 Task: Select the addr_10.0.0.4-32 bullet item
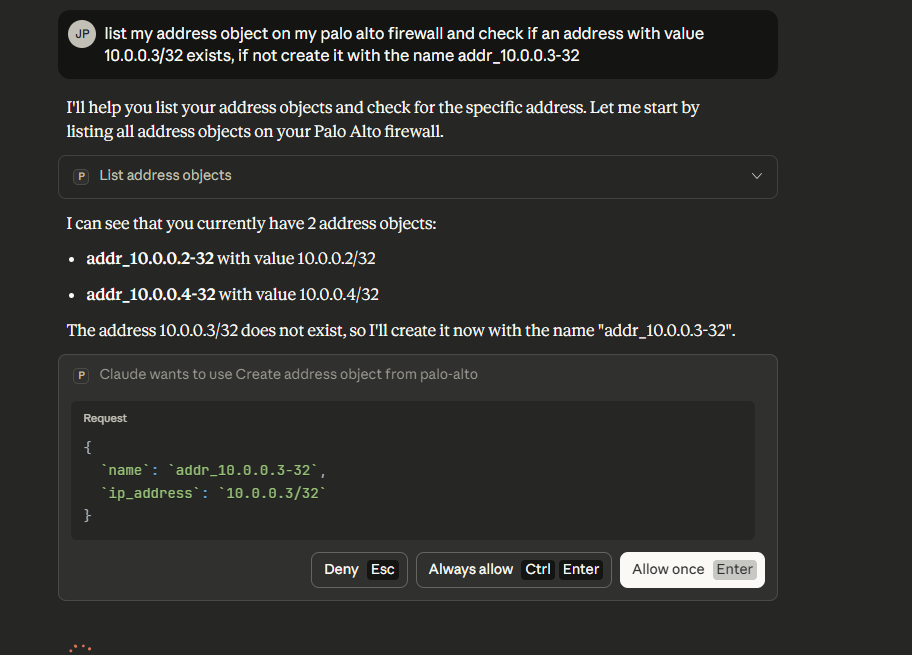click(x=232, y=295)
